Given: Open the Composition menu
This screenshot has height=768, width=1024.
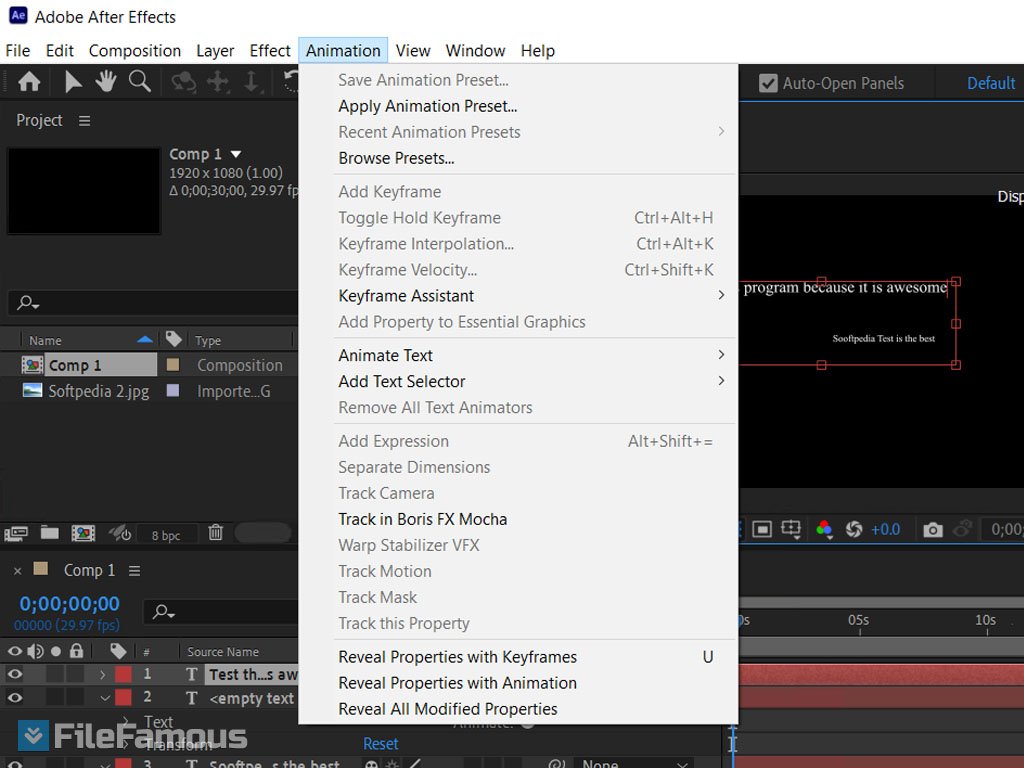Looking at the screenshot, I should (x=135, y=50).
